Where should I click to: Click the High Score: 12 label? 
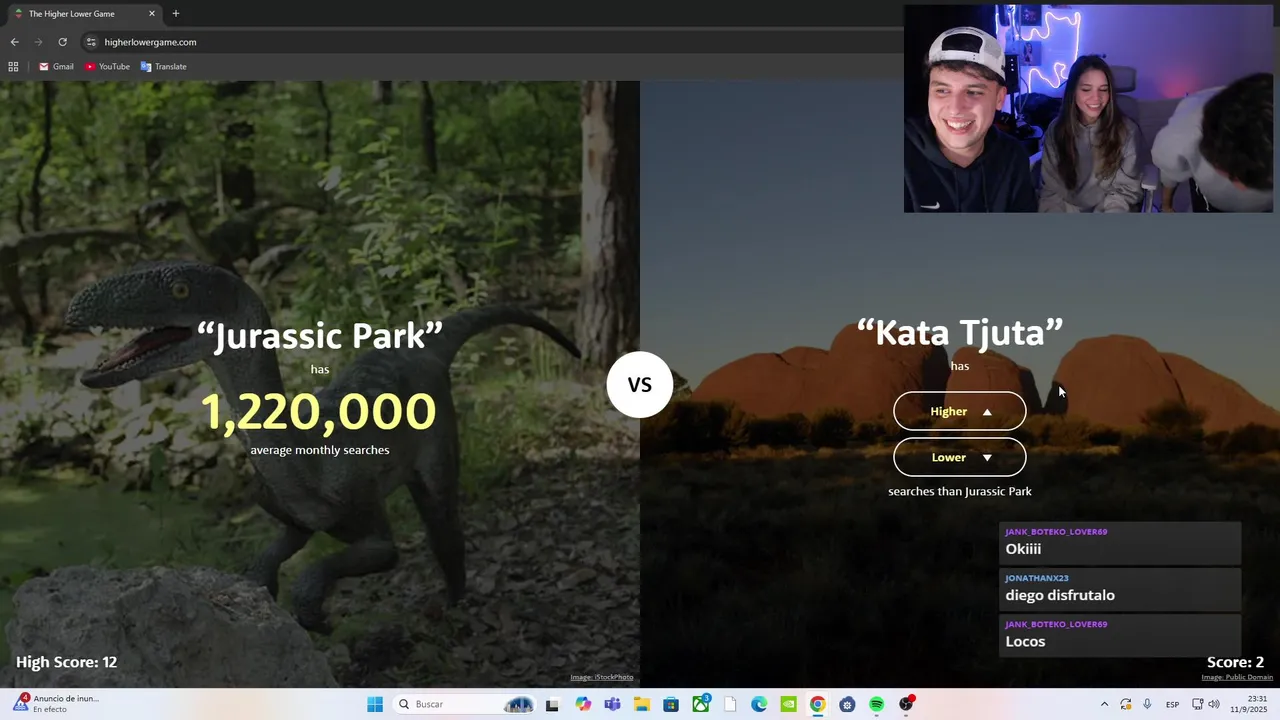click(66, 662)
